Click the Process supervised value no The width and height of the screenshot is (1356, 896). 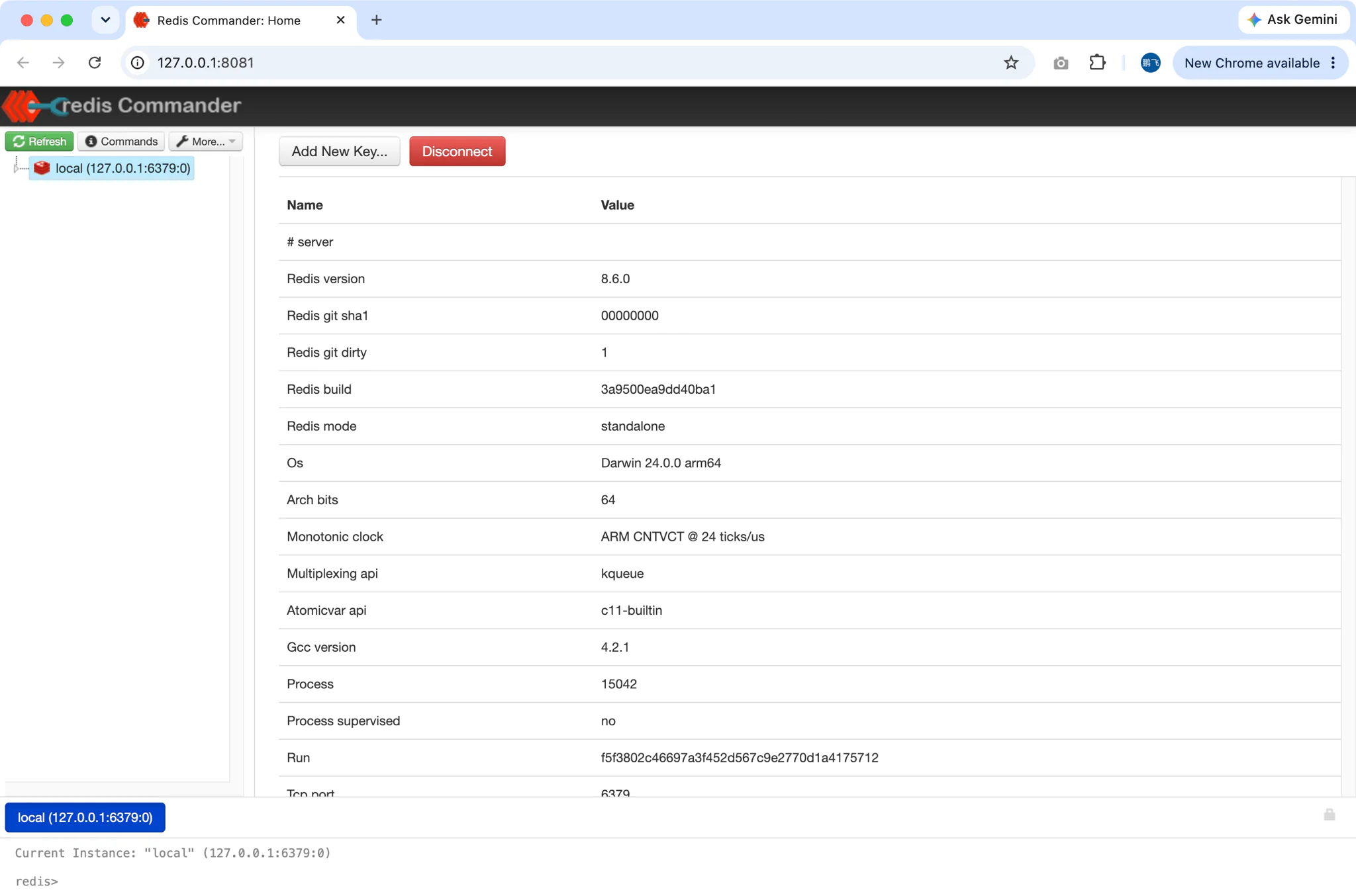[x=608, y=721]
